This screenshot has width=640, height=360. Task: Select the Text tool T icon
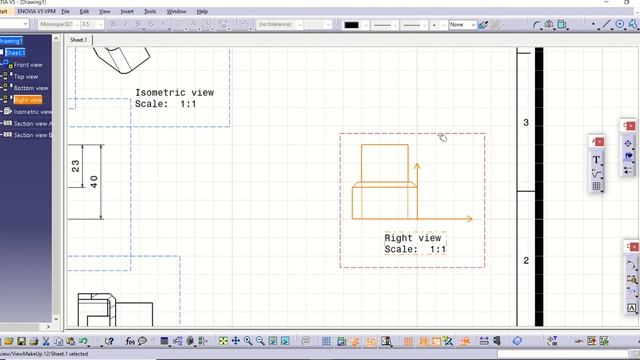pos(596,160)
